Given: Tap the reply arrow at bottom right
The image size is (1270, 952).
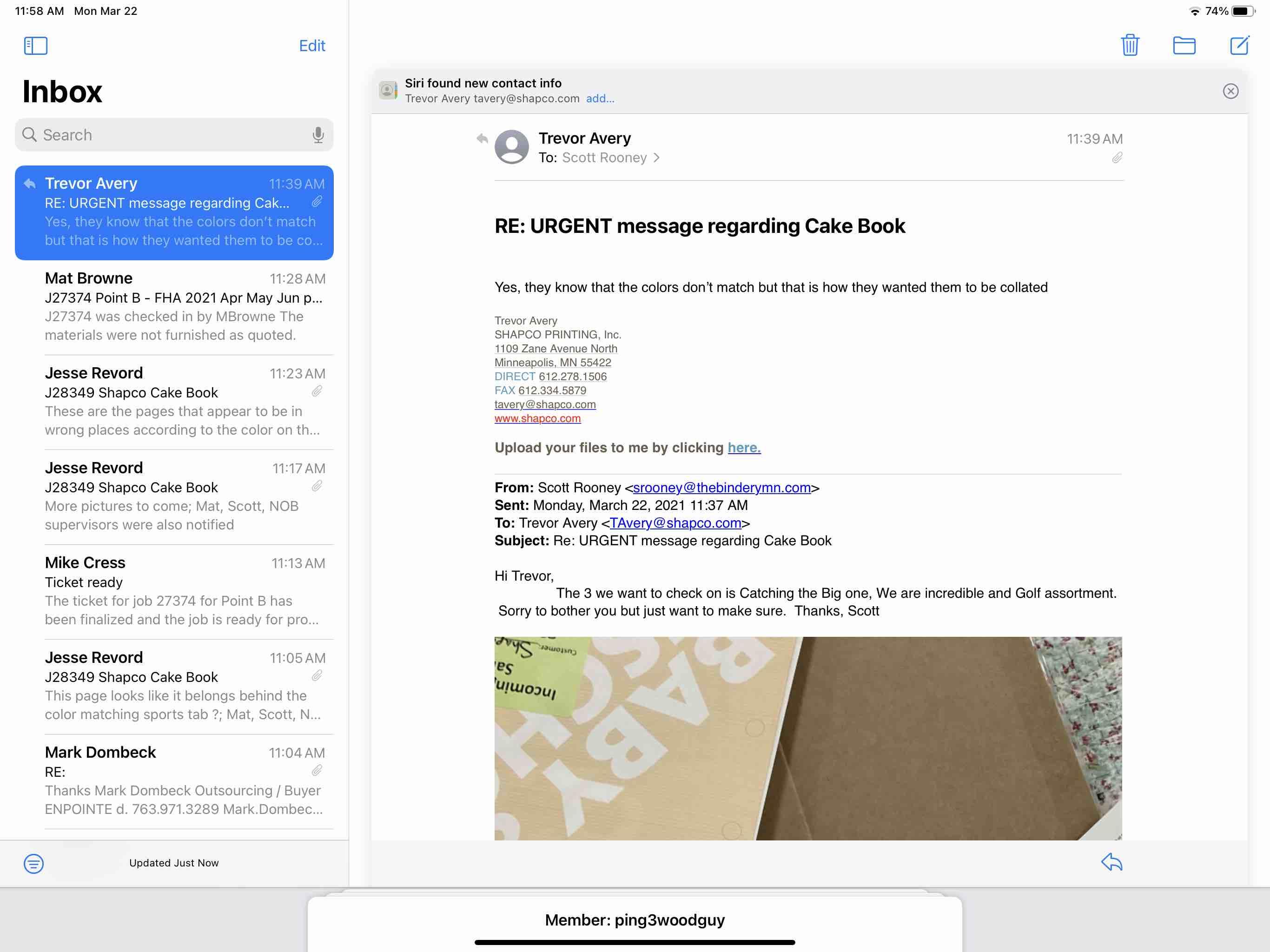Looking at the screenshot, I should (x=1111, y=862).
